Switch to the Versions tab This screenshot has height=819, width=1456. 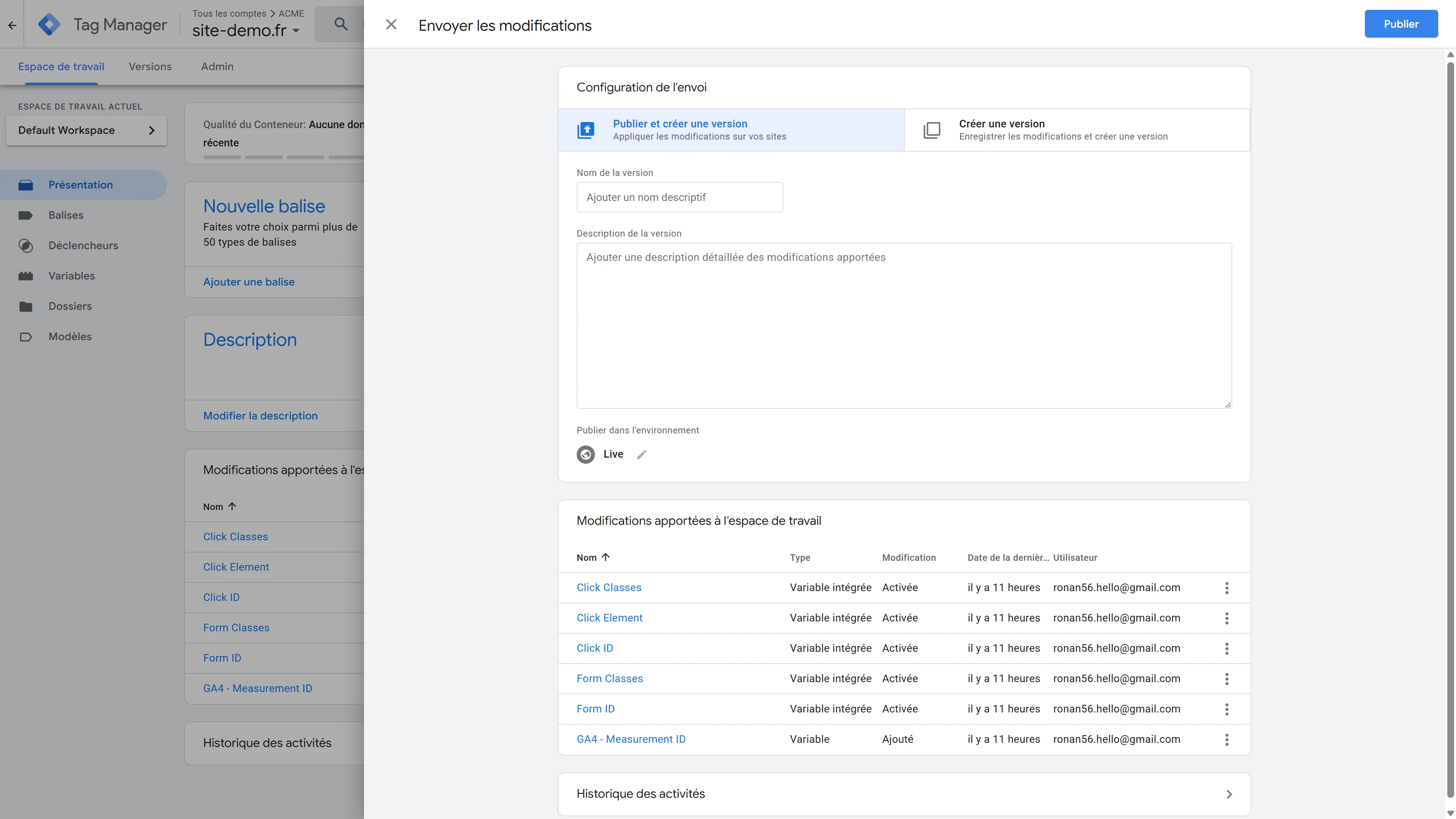150,67
